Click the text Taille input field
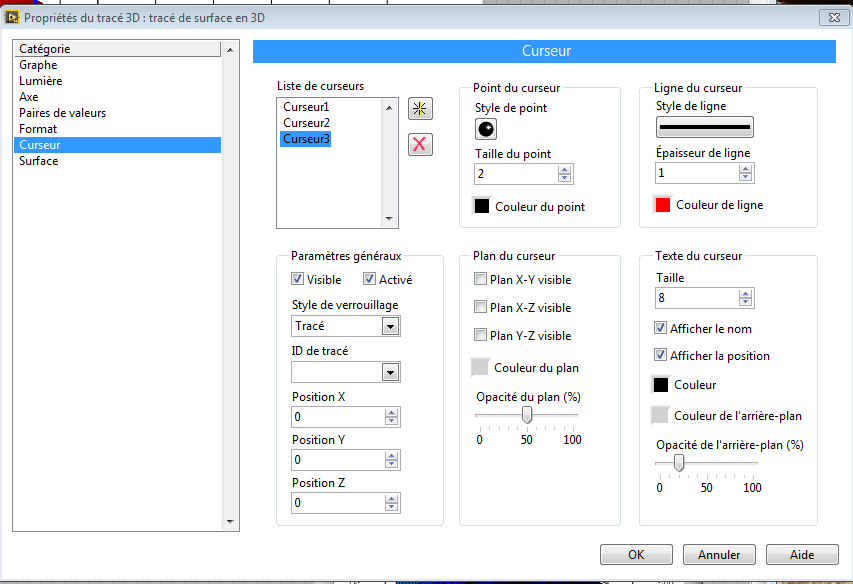This screenshot has height=584, width=853. [697, 298]
